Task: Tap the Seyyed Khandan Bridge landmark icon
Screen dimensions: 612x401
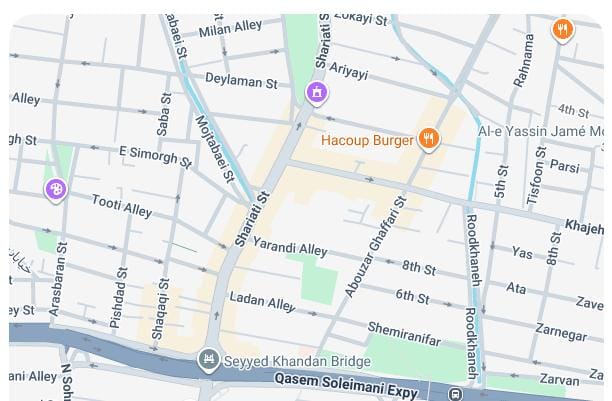Action: [208, 360]
